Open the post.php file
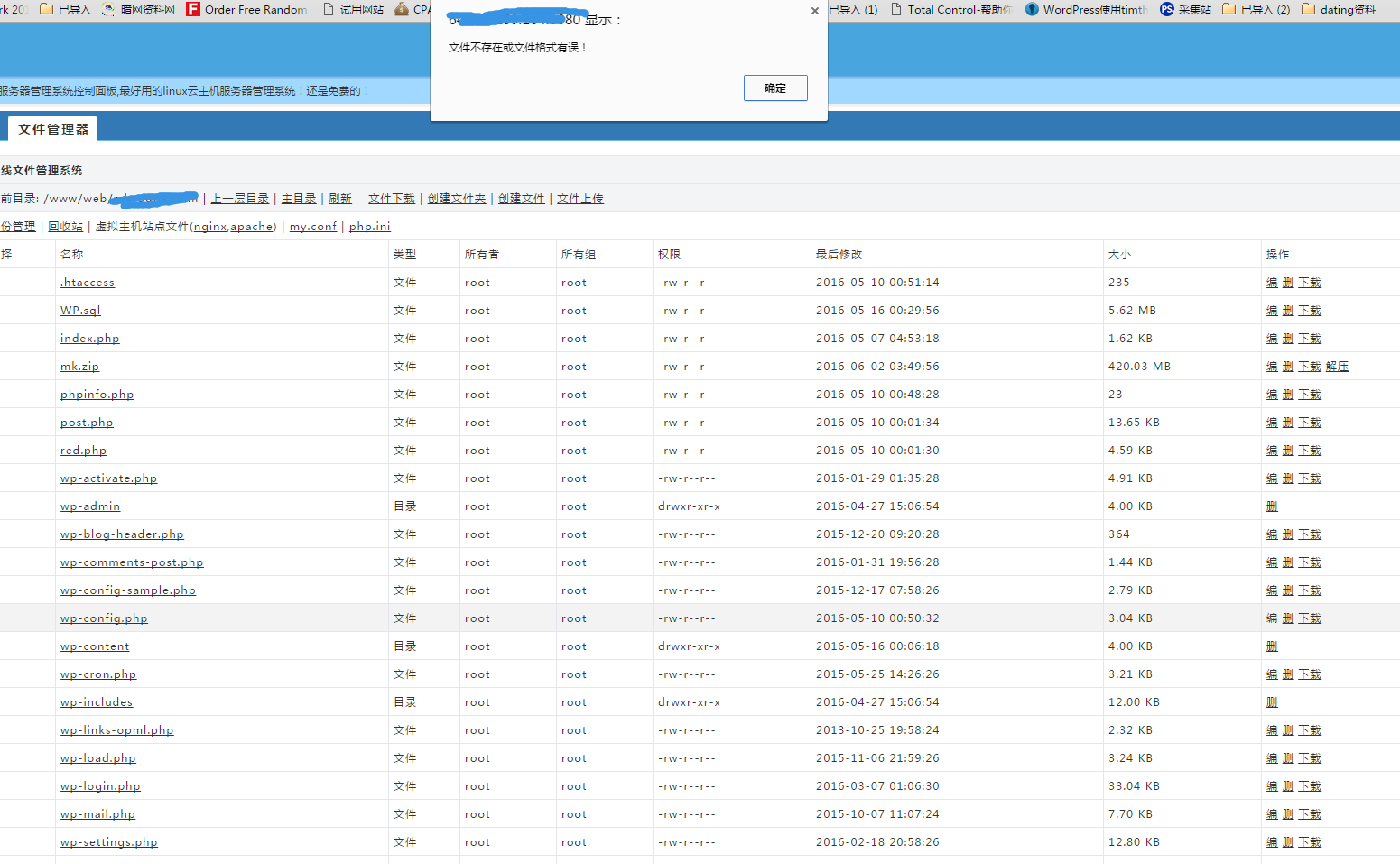The width and height of the screenshot is (1400, 864). point(87,423)
